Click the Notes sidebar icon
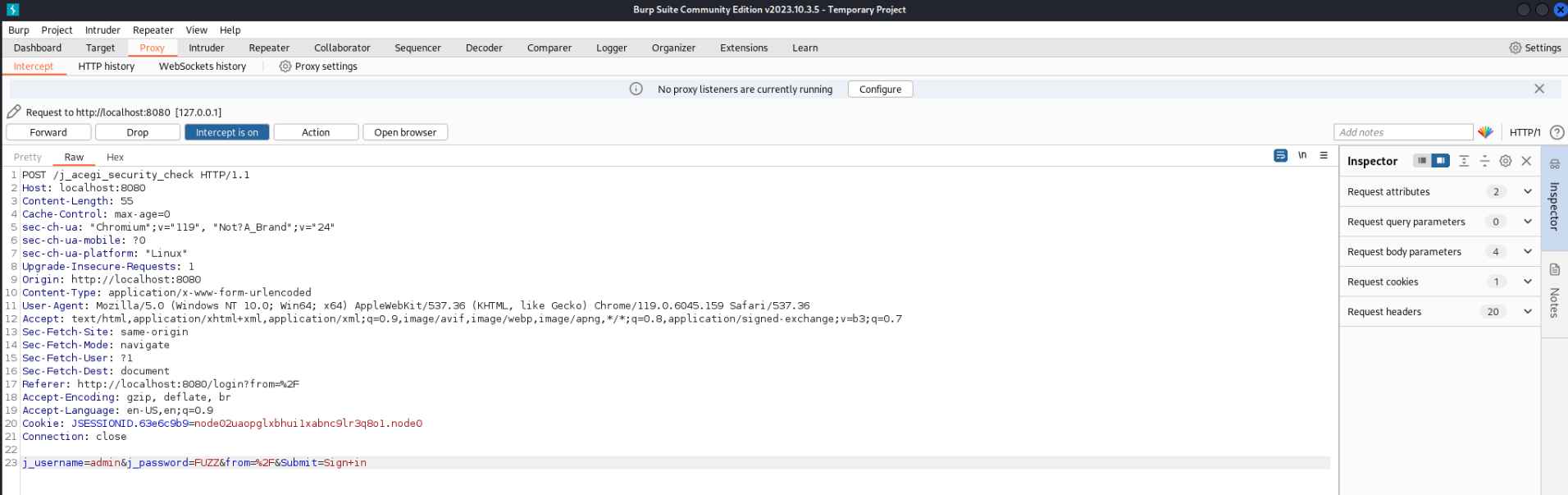The height and width of the screenshot is (495, 1568). 1554,269
